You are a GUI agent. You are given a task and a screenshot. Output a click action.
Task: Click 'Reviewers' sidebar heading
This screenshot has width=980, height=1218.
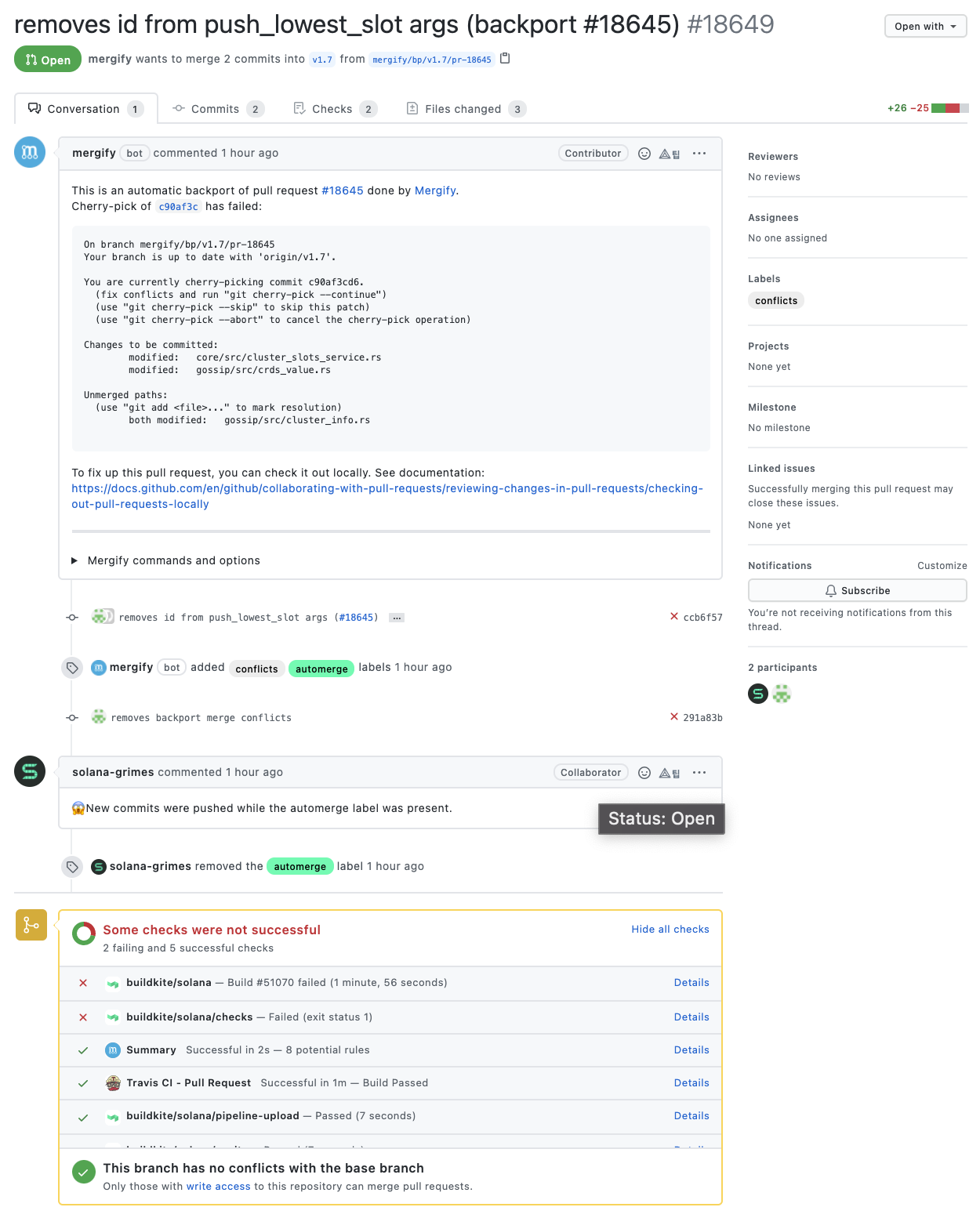773,157
